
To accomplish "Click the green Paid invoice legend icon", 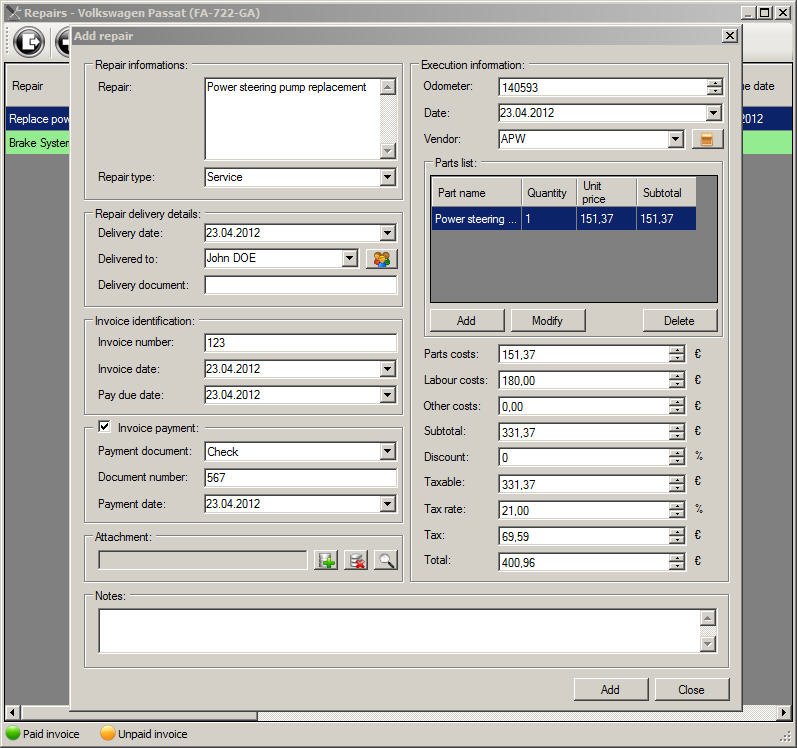I will click(x=13, y=734).
